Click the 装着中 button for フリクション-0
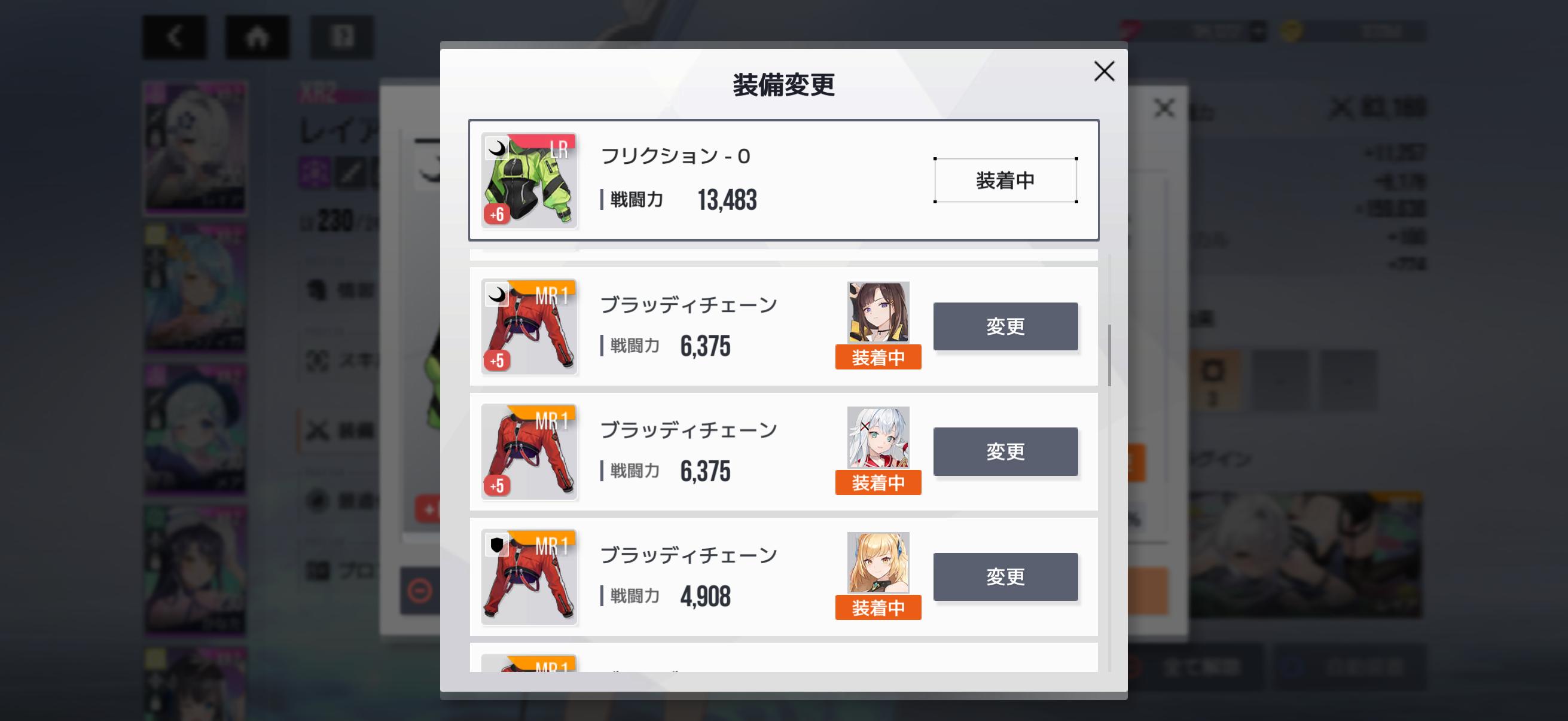The image size is (1568, 721). [1005, 180]
